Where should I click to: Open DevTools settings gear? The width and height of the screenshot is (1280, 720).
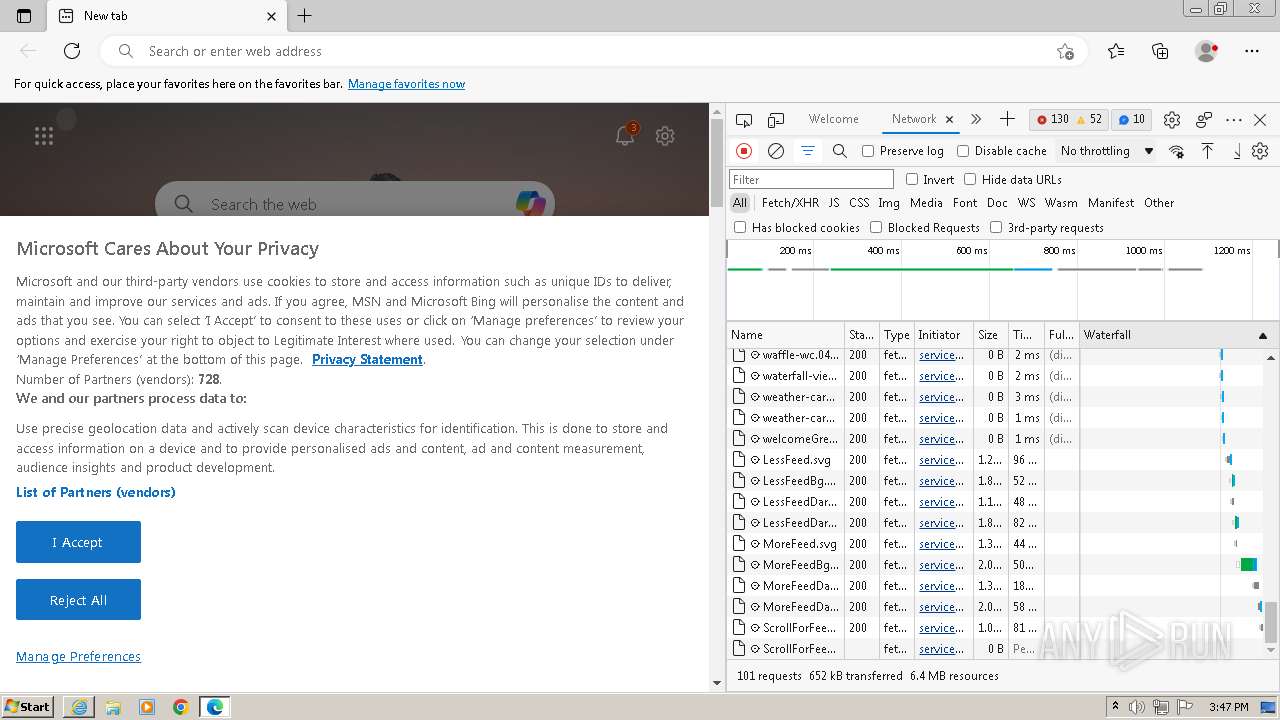pyautogui.click(x=1172, y=120)
